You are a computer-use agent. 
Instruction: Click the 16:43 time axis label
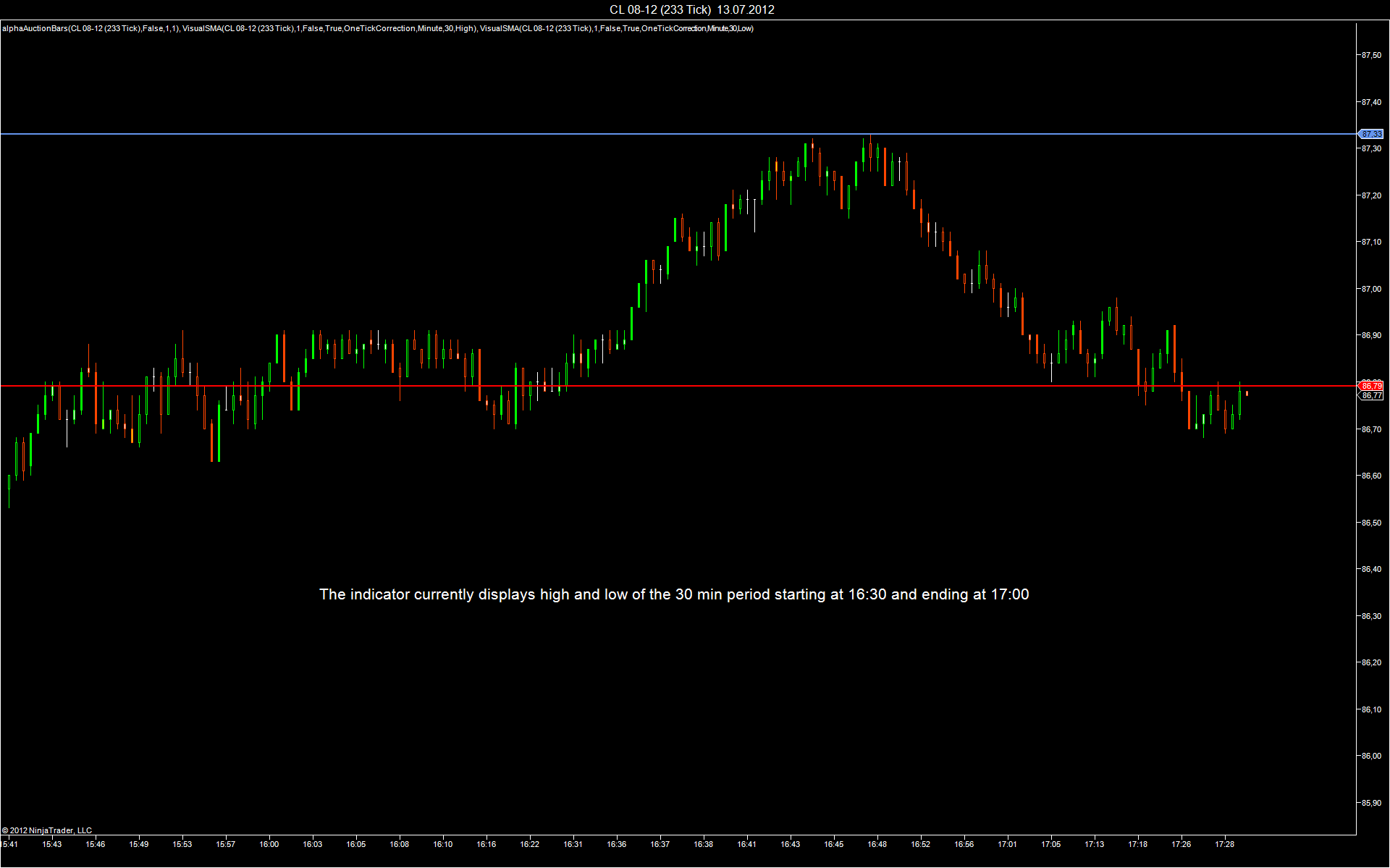pyautogui.click(x=791, y=844)
